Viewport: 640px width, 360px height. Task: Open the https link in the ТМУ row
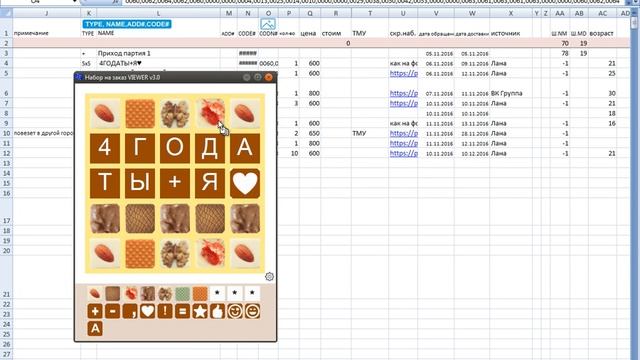pos(404,133)
